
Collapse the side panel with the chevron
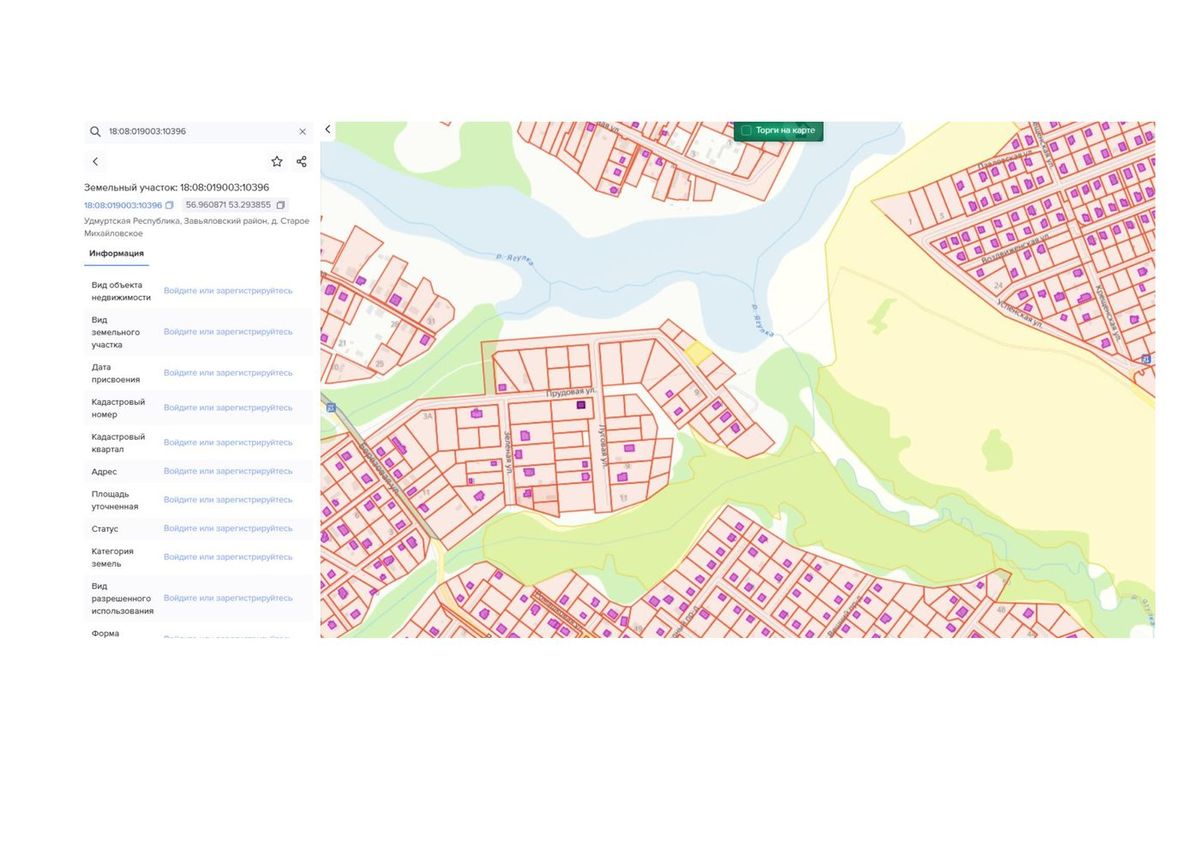(328, 130)
